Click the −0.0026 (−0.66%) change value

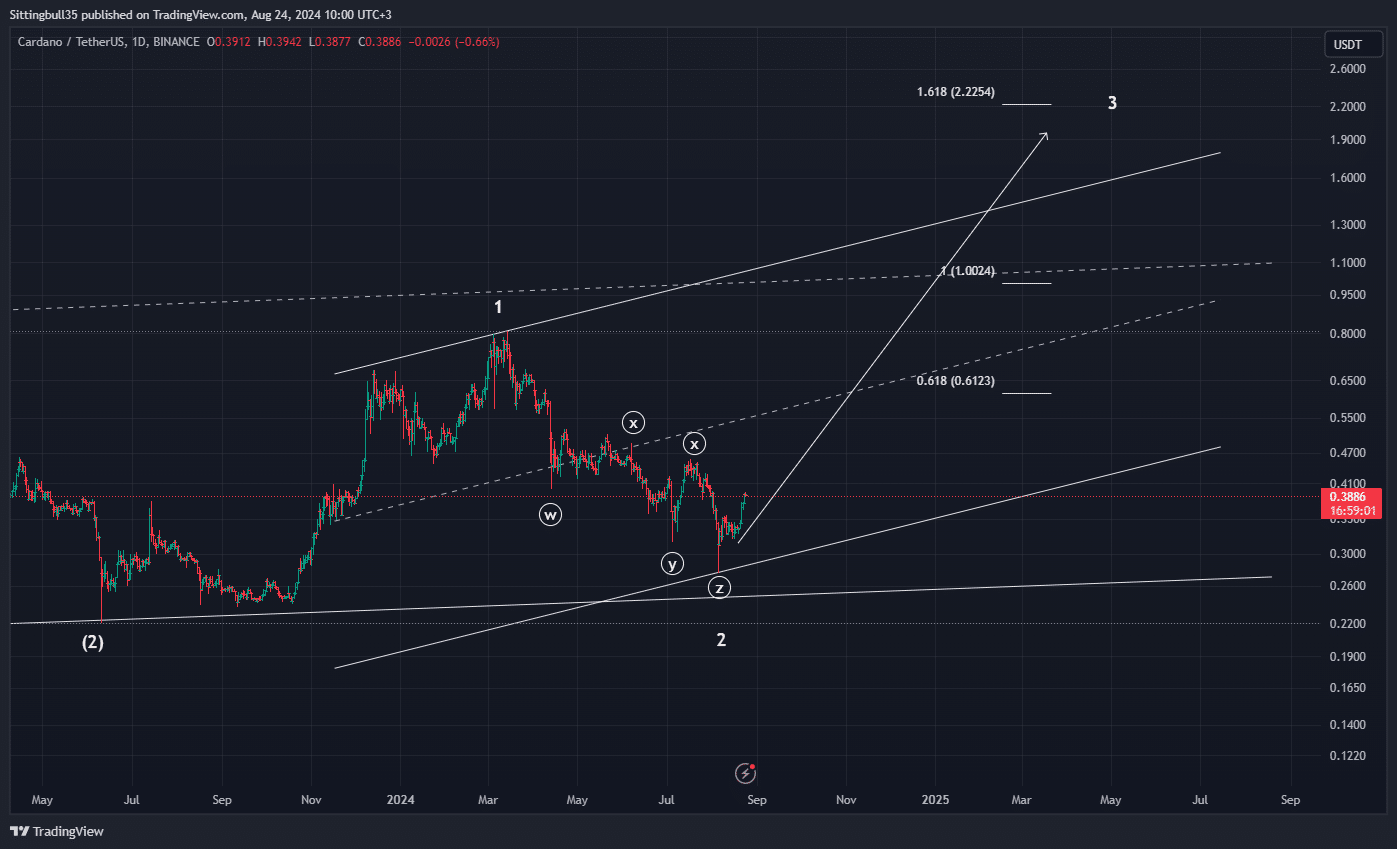point(452,42)
